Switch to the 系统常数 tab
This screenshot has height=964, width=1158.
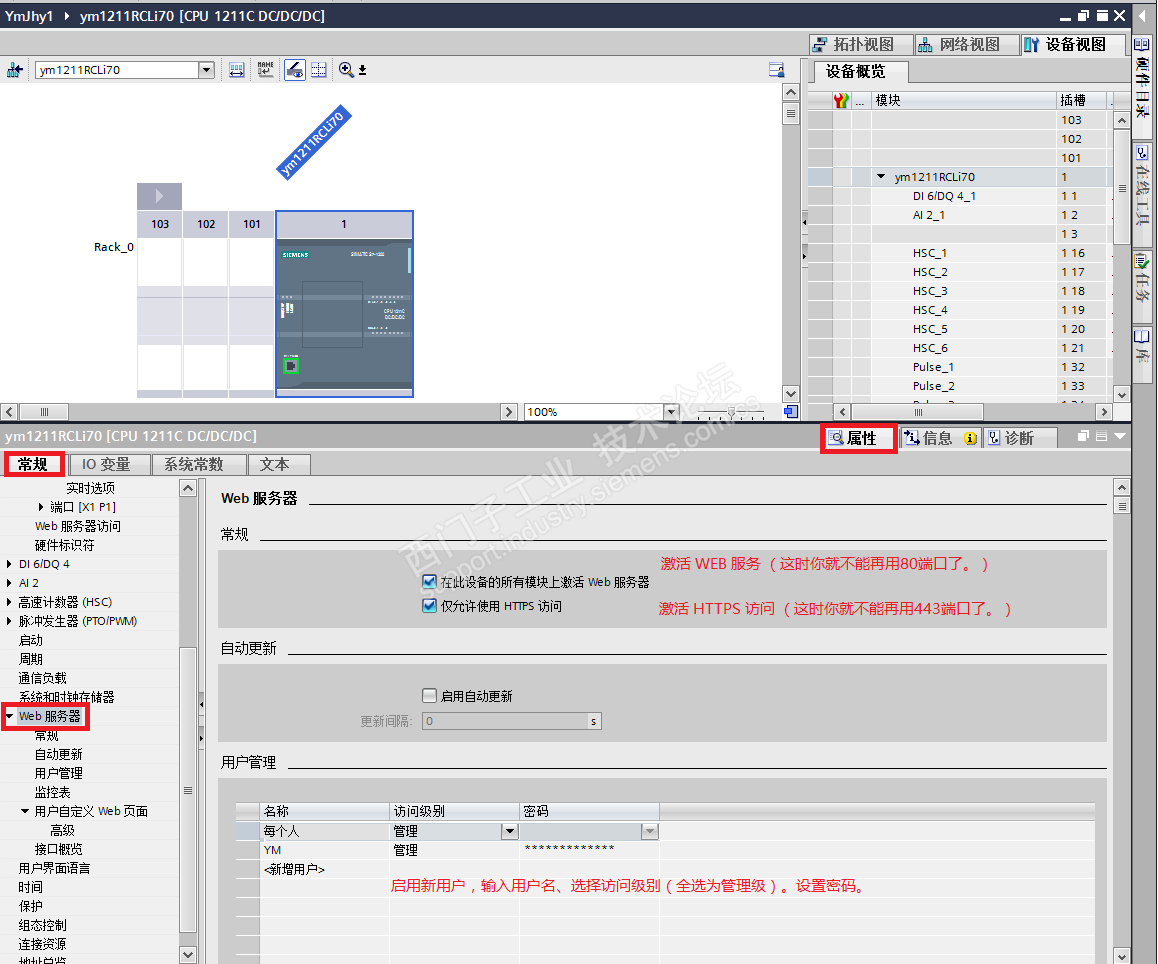pyautogui.click(x=198, y=464)
